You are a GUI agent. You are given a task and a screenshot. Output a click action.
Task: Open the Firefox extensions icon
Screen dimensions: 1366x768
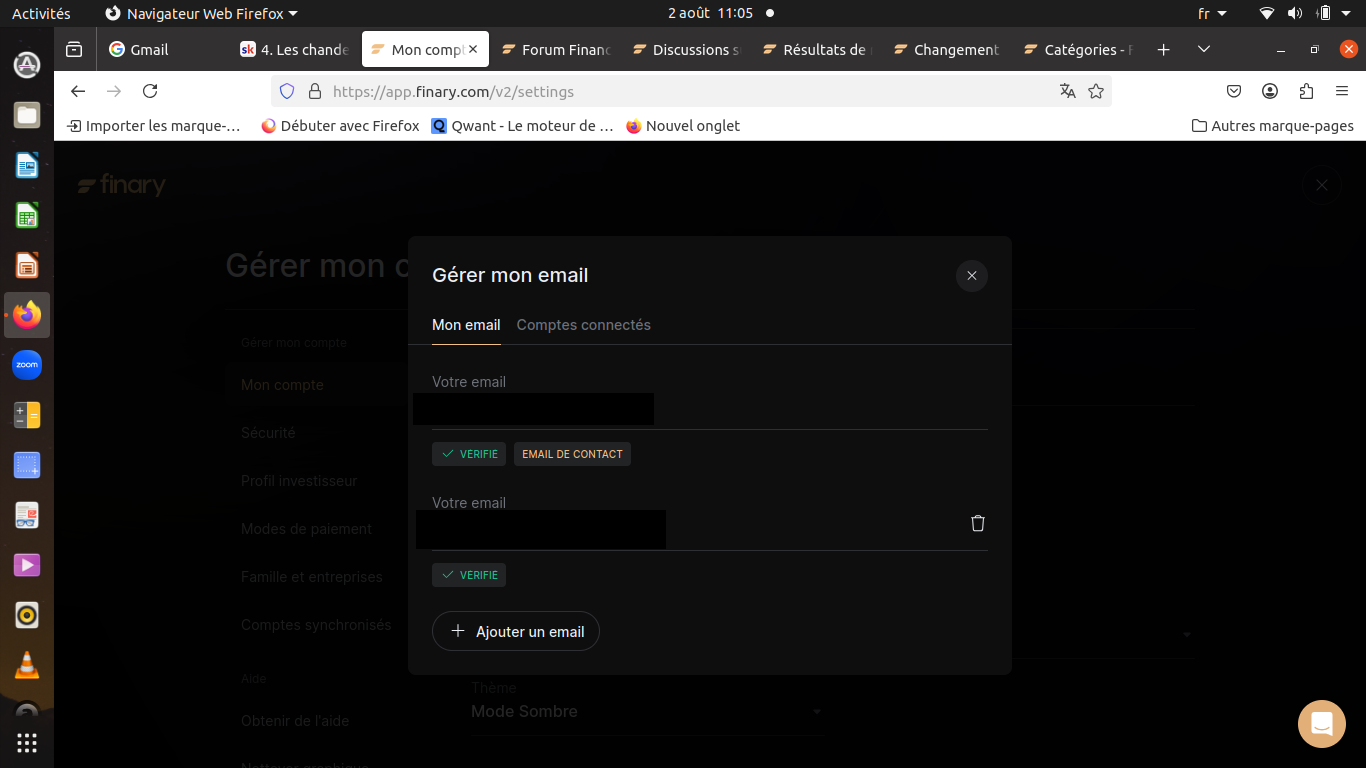click(1306, 91)
